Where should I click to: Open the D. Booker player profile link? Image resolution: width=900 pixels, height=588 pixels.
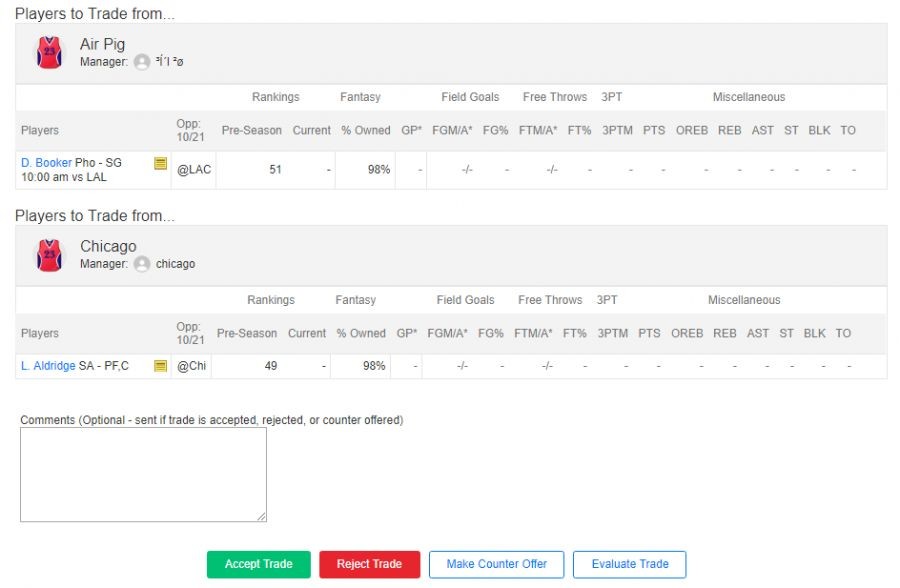click(x=46, y=163)
